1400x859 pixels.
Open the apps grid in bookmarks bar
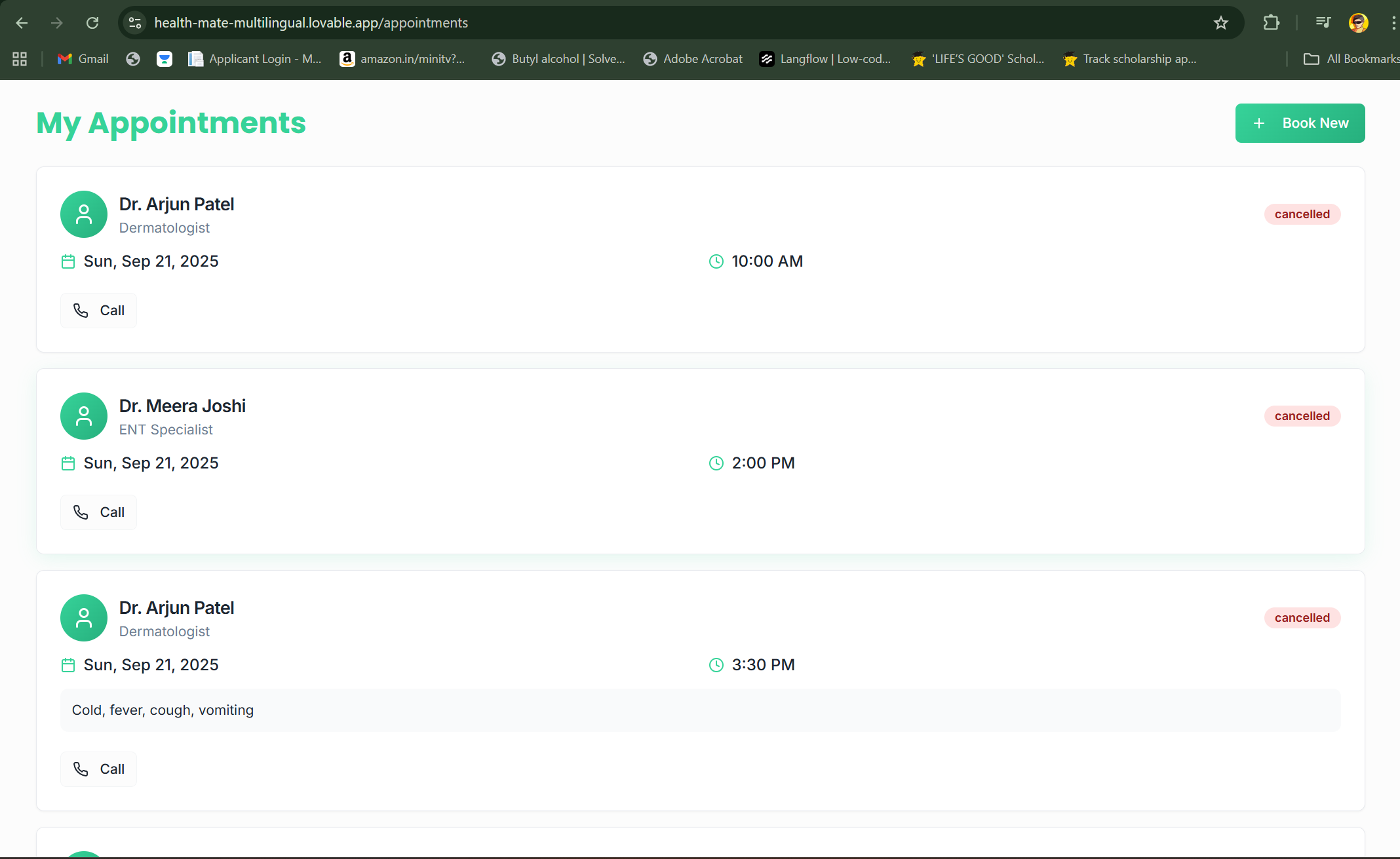[20, 59]
